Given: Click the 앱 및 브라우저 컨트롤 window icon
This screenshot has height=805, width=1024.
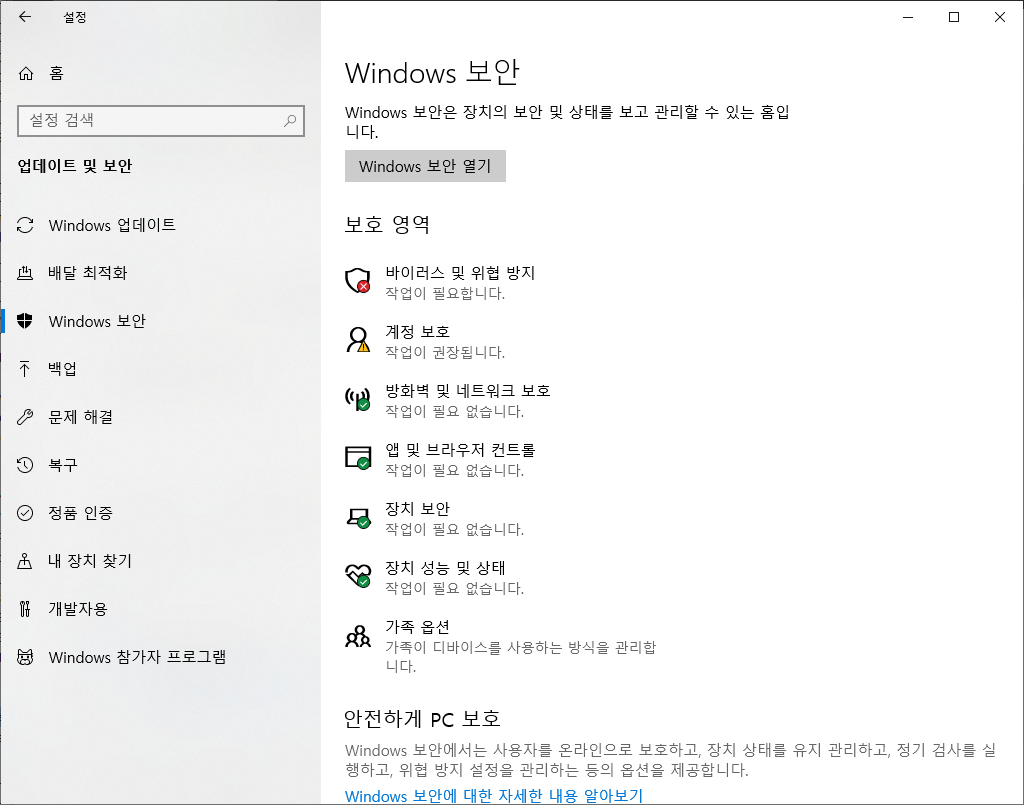Looking at the screenshot, I should click(x=357, y=457).
